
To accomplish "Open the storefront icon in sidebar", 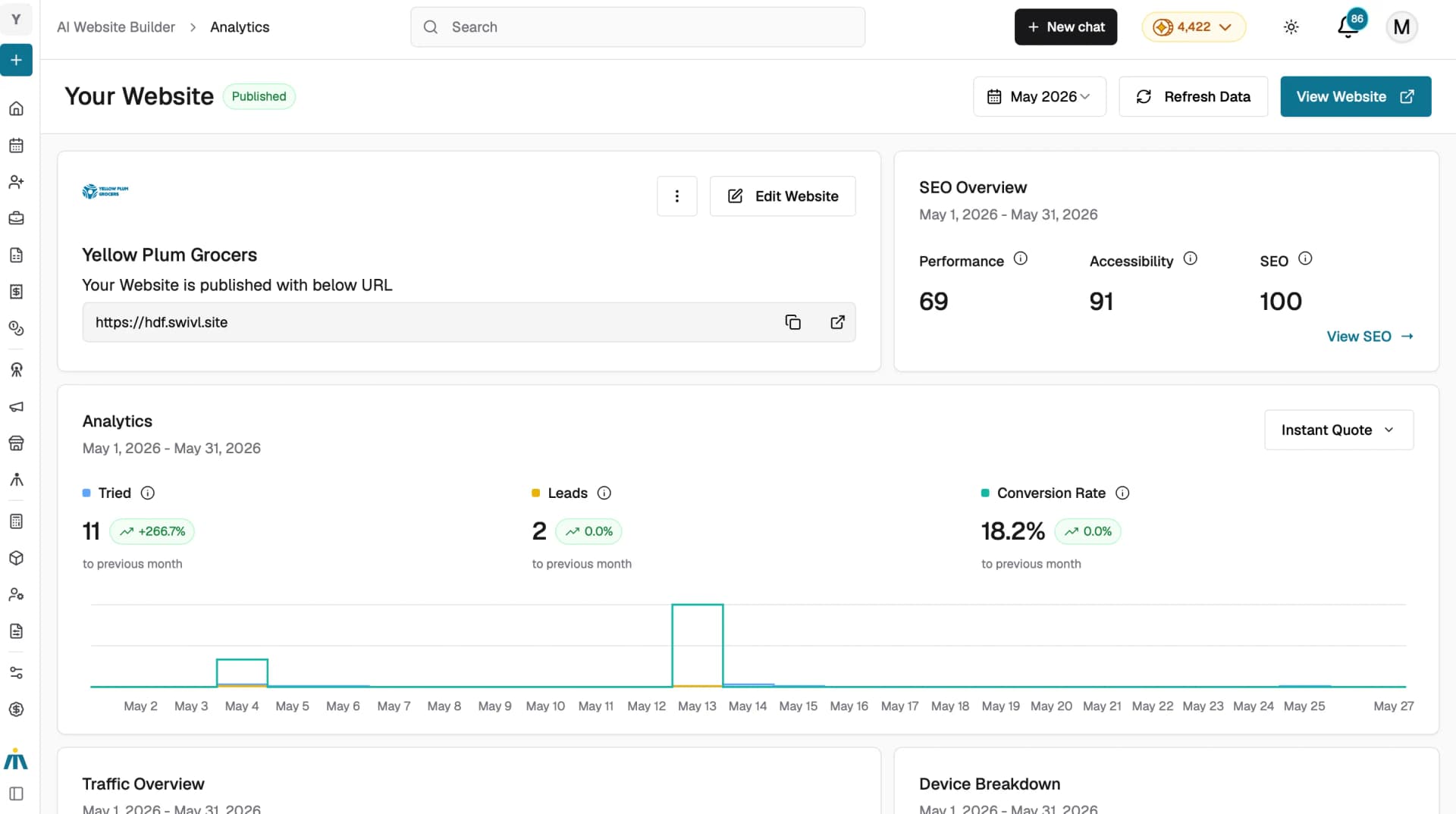I will point(16,443).
